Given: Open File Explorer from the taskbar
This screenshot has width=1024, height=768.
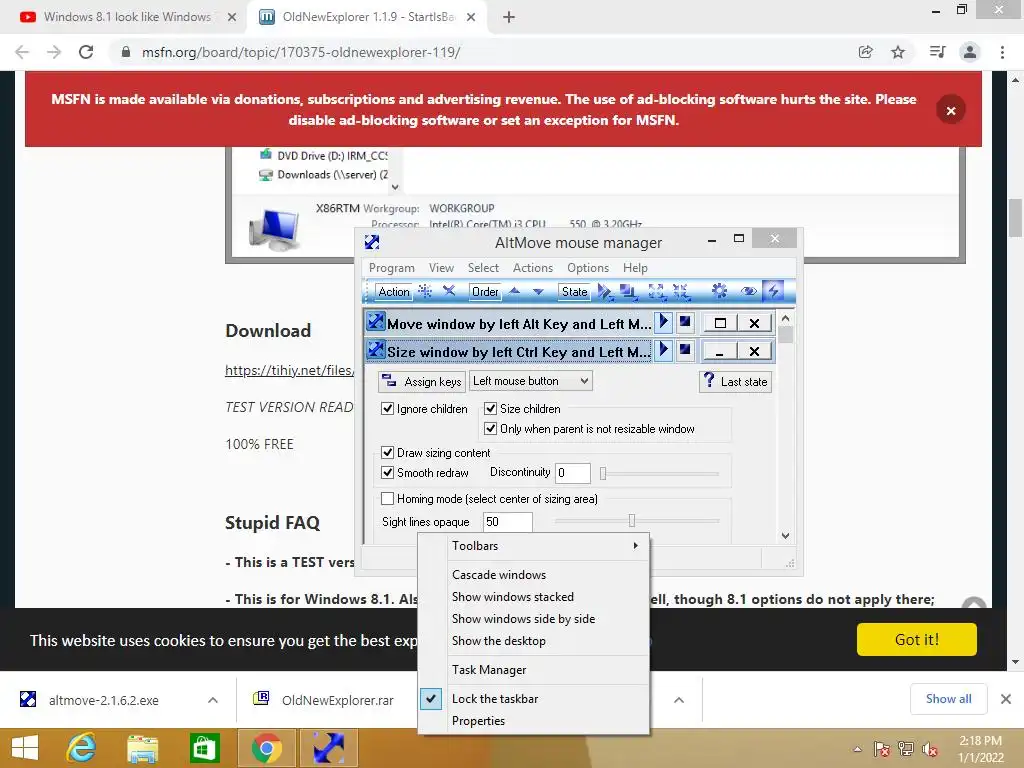Looking at the screenshot, I should [142, 748].
